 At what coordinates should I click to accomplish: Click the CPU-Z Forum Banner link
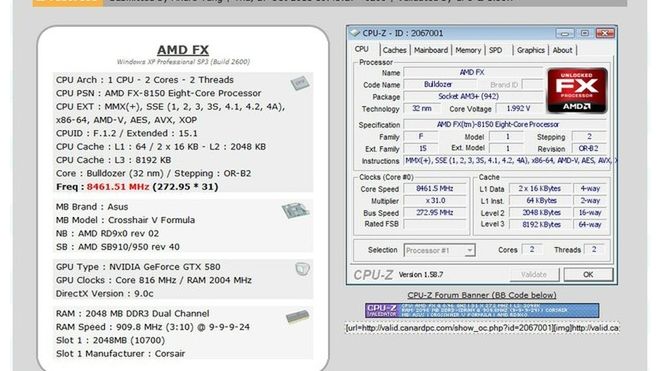pyautogui.click(x=482, y=295)
